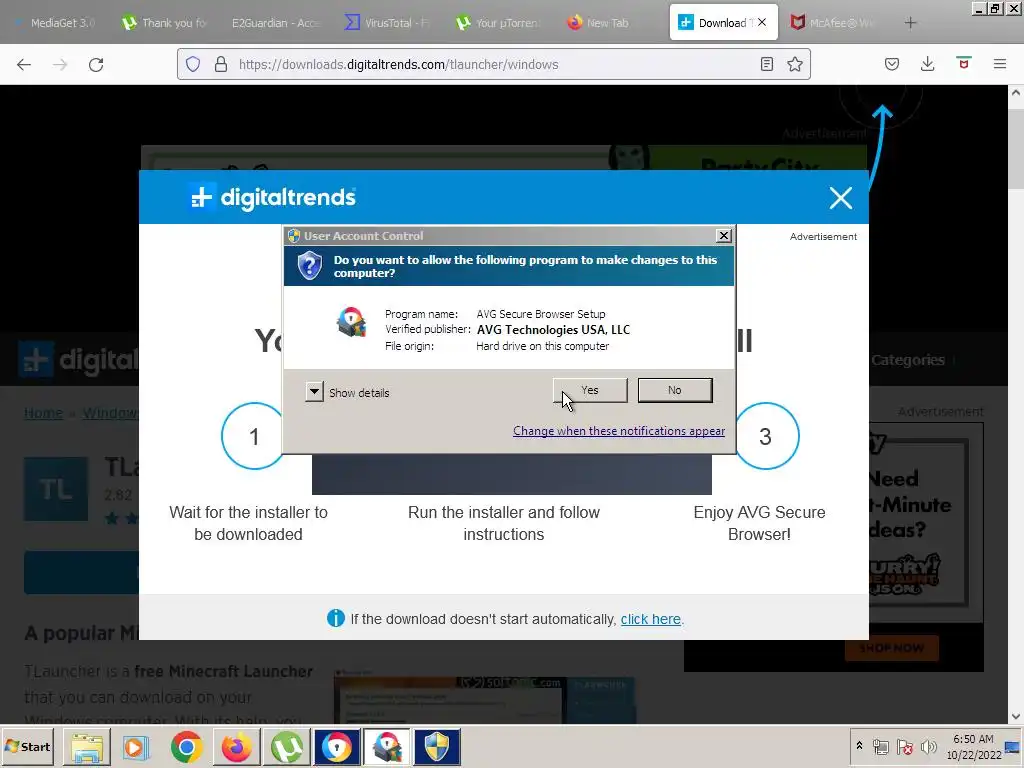Click Yes in User Account Control dialog

pos(590,390)
